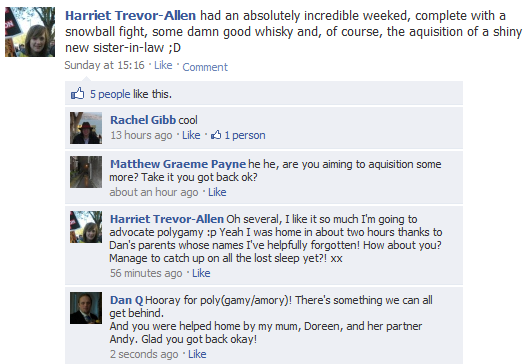Open Dan Q's name link
The image size is (530, 364).
pyautogui.click(x=127, y=300)
